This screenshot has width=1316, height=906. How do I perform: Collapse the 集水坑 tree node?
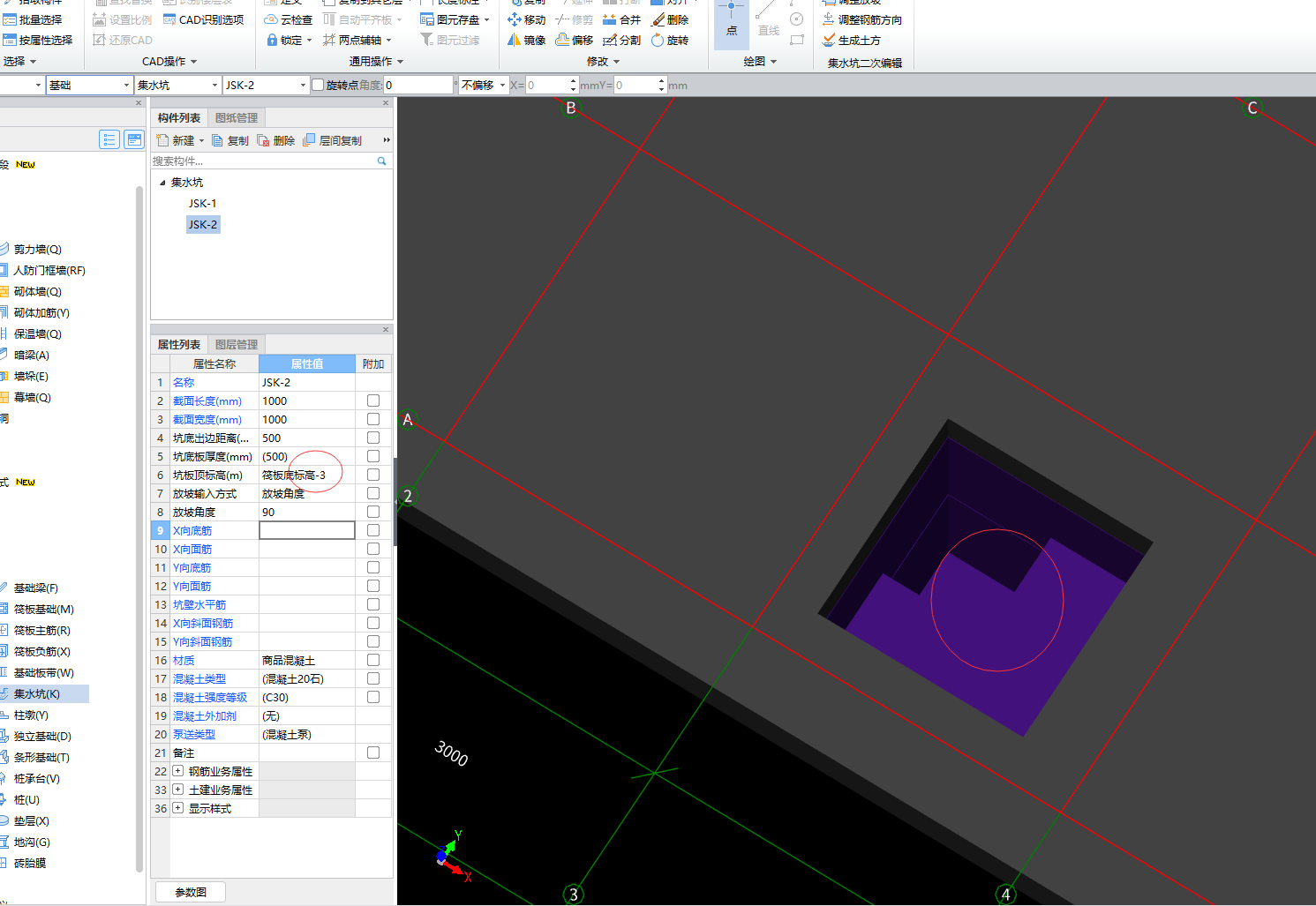(x=162, y=183)
